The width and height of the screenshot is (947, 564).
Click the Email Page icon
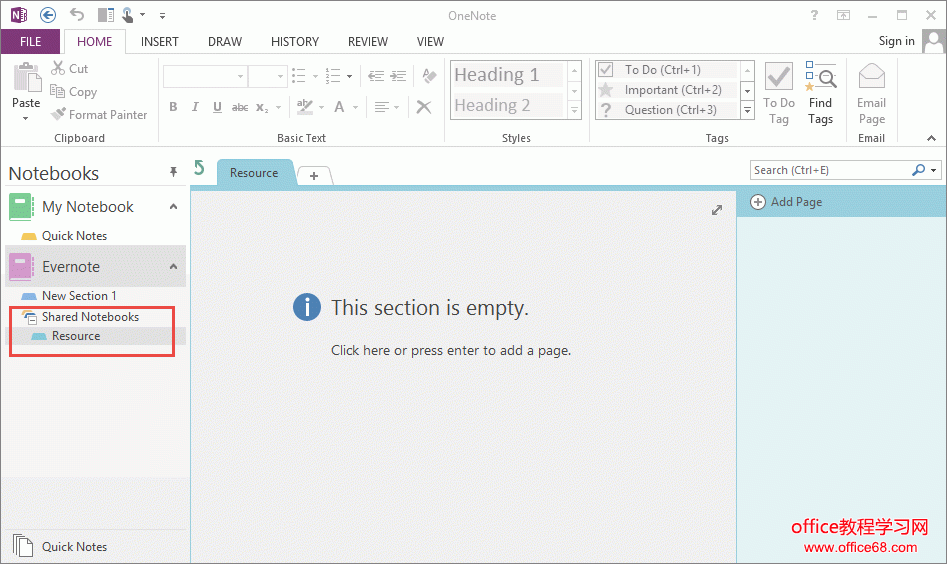coord(871,94)
